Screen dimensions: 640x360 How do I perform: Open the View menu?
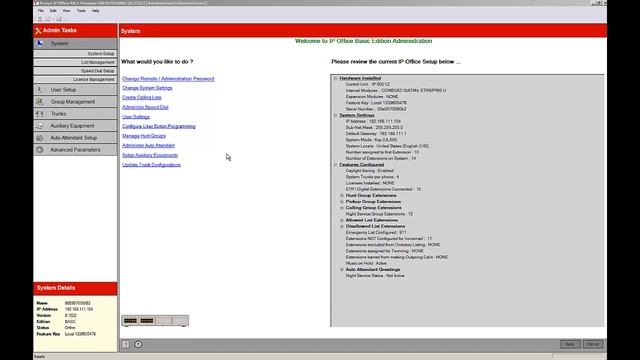click(x=67, y=11)
